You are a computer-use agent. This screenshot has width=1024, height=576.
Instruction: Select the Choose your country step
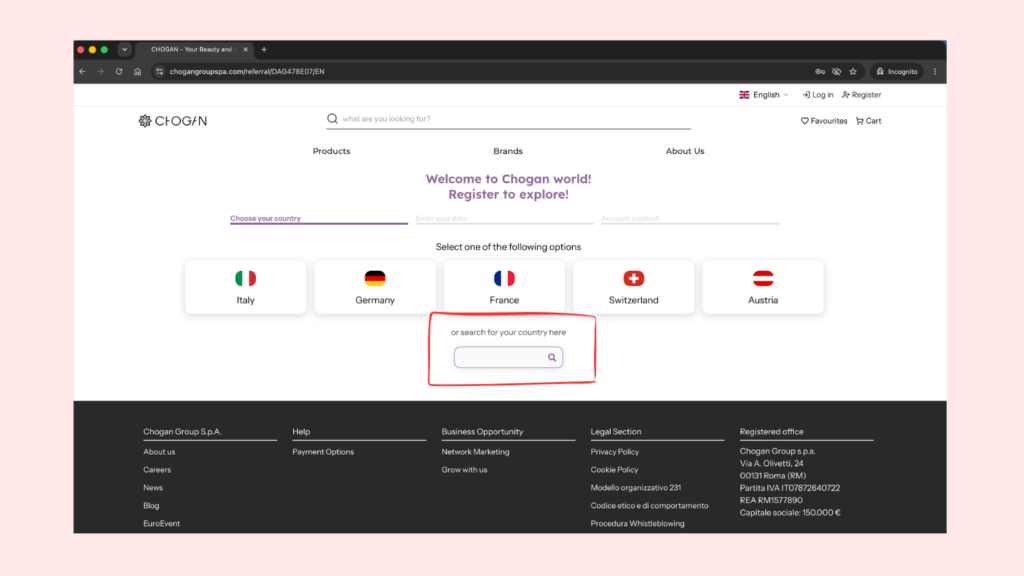pos(319,219)
